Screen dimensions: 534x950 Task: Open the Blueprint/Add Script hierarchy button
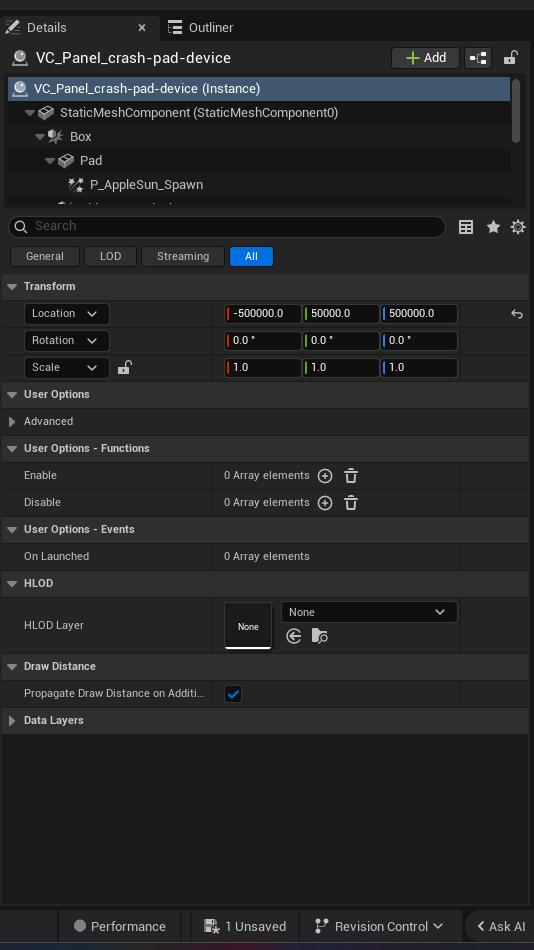478,58
